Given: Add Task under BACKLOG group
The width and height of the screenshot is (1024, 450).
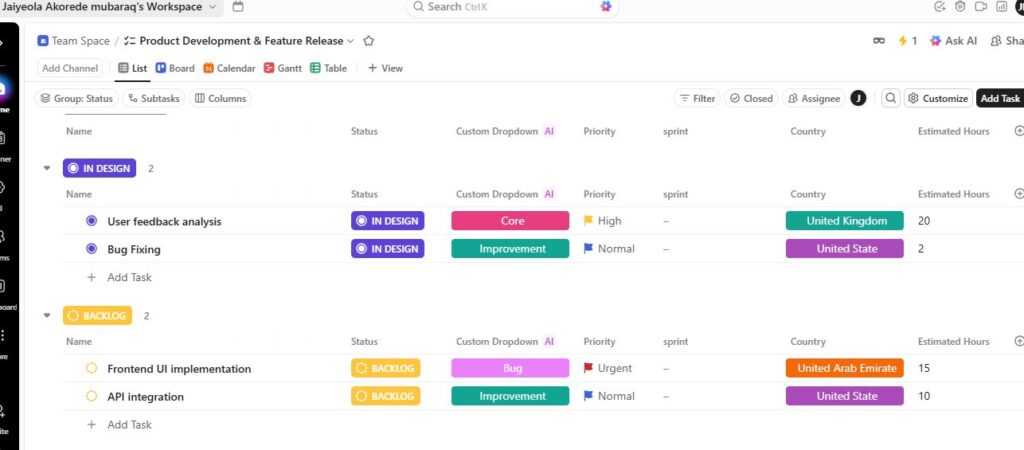Looking at the screenshot, I should tap(120, 425).
